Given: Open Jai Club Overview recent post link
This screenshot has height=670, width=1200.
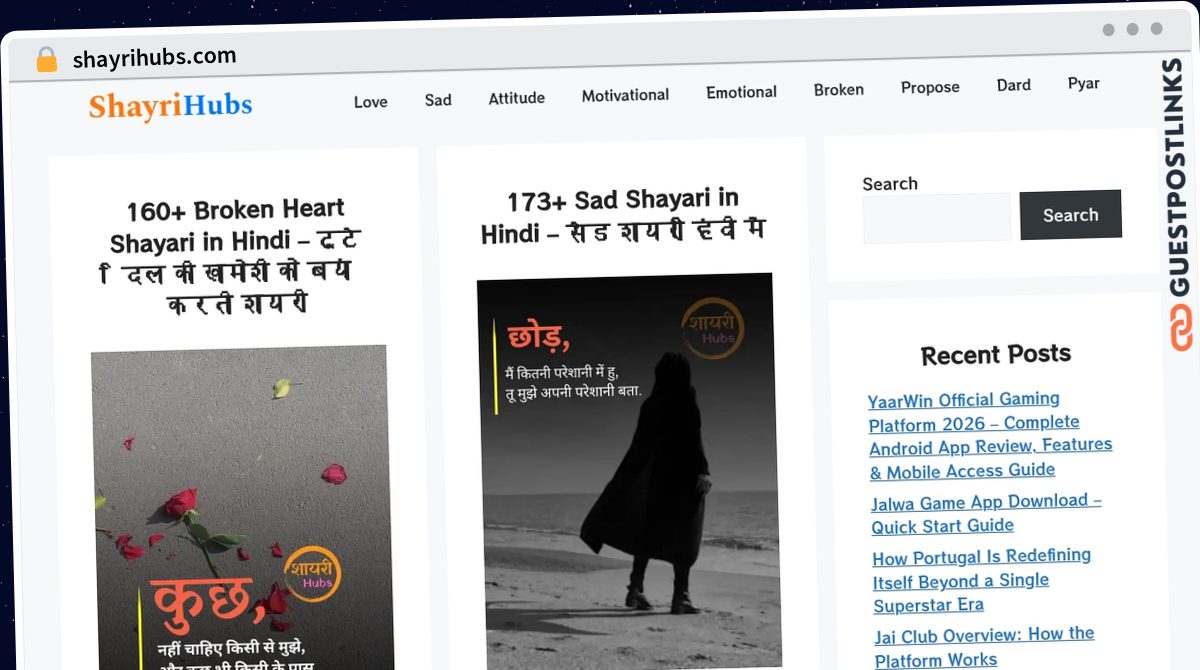Looking at the screenshot, I should (984, 646).
